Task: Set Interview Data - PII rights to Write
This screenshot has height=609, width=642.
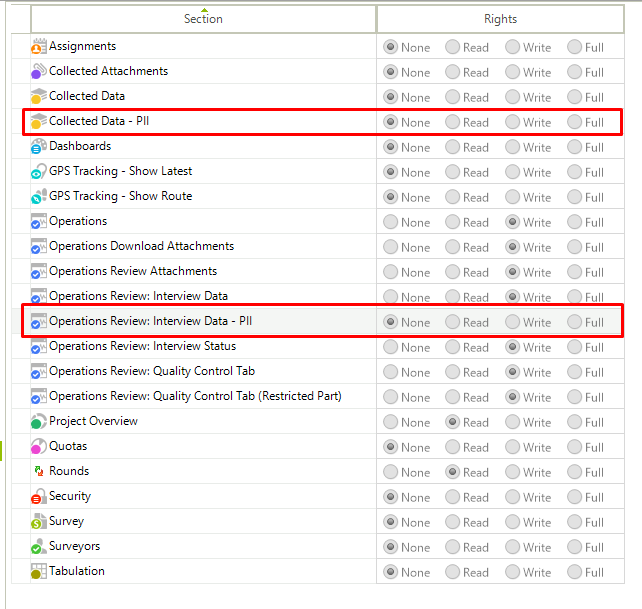Action: 512,321
